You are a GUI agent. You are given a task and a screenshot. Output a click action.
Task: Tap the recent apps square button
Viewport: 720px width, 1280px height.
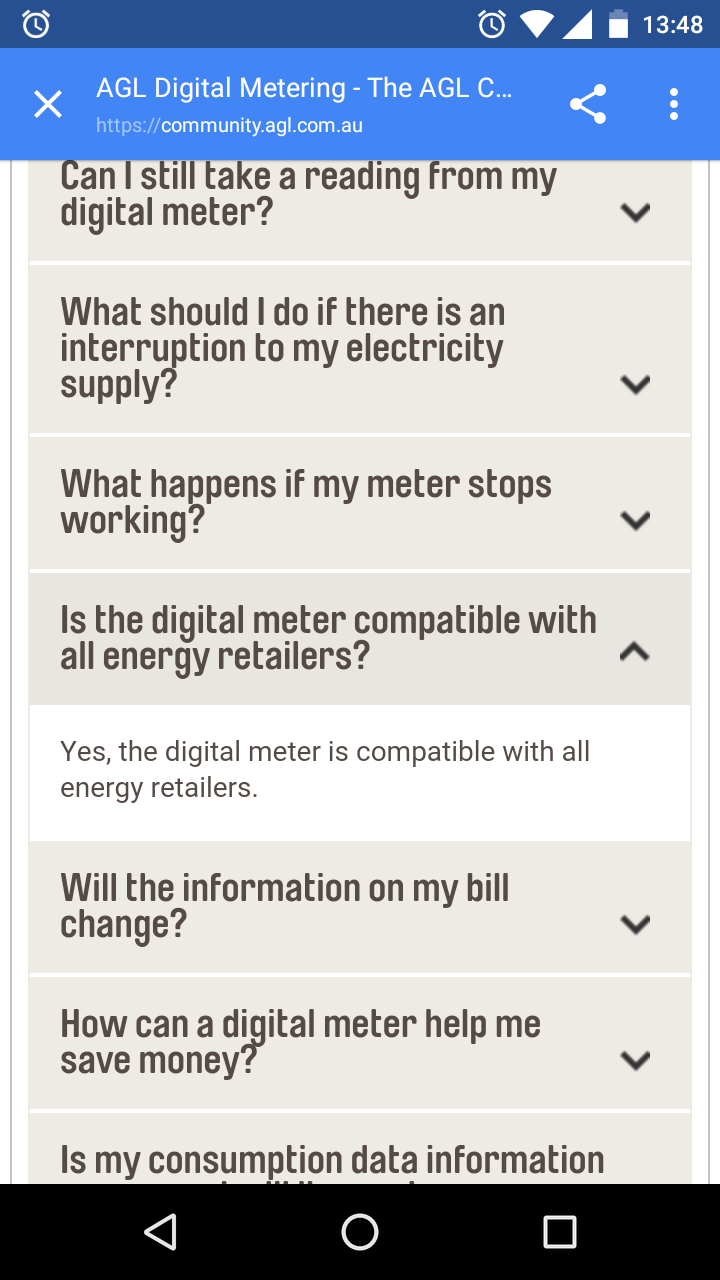point(560,1232)
